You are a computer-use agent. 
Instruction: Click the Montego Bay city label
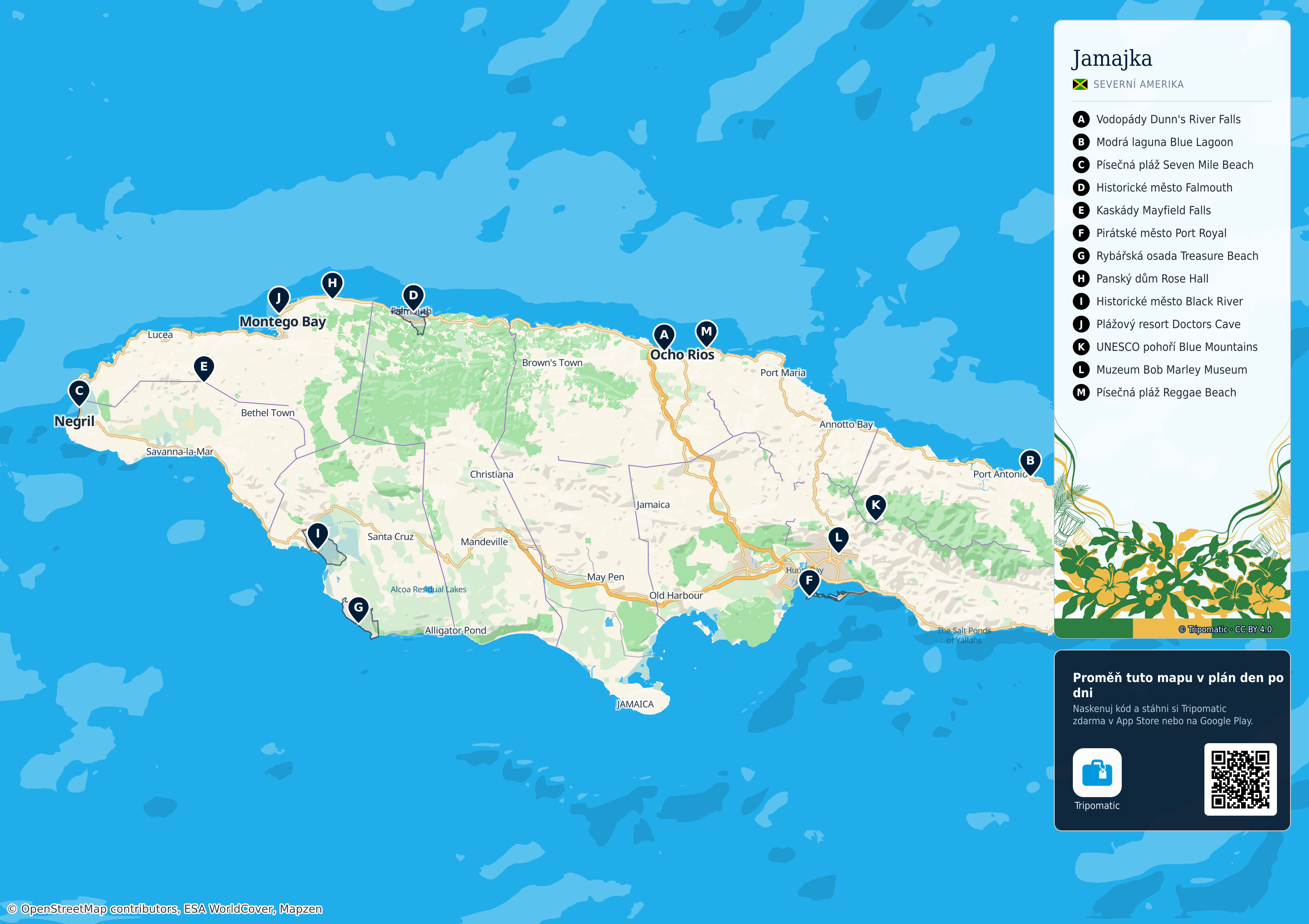(283, 322)
